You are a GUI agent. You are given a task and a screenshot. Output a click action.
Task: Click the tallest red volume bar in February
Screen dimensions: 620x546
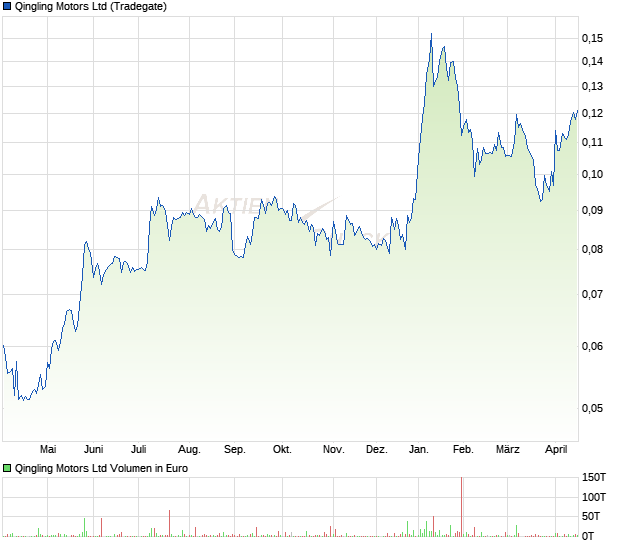tap(461, 507)
